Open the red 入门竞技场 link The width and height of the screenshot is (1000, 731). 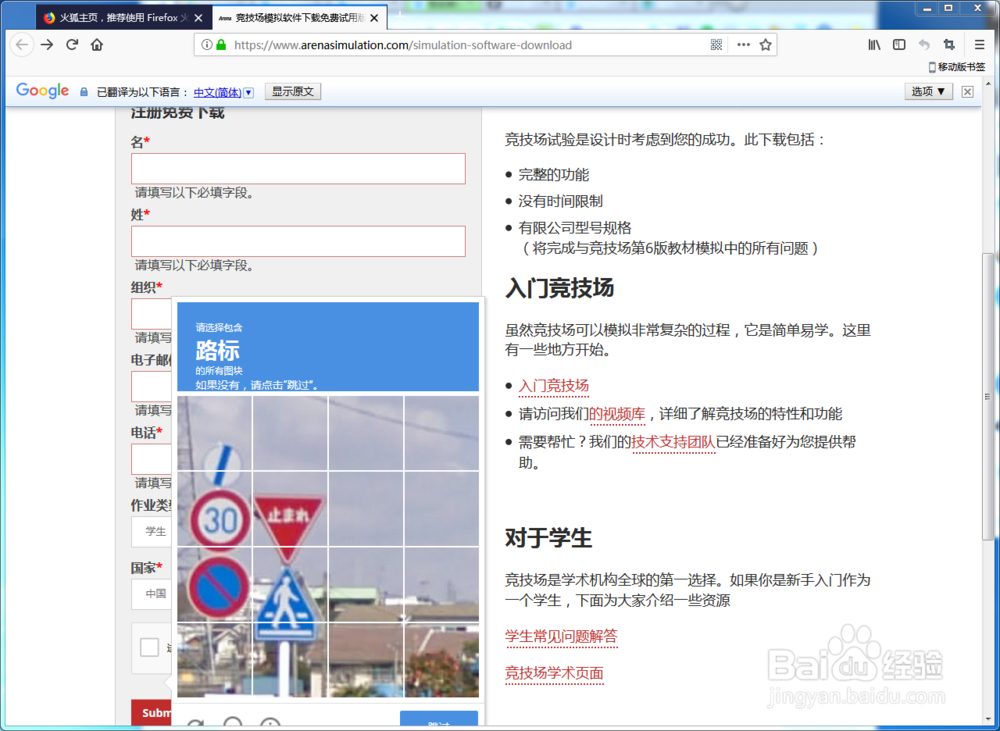tap(554, 386)
